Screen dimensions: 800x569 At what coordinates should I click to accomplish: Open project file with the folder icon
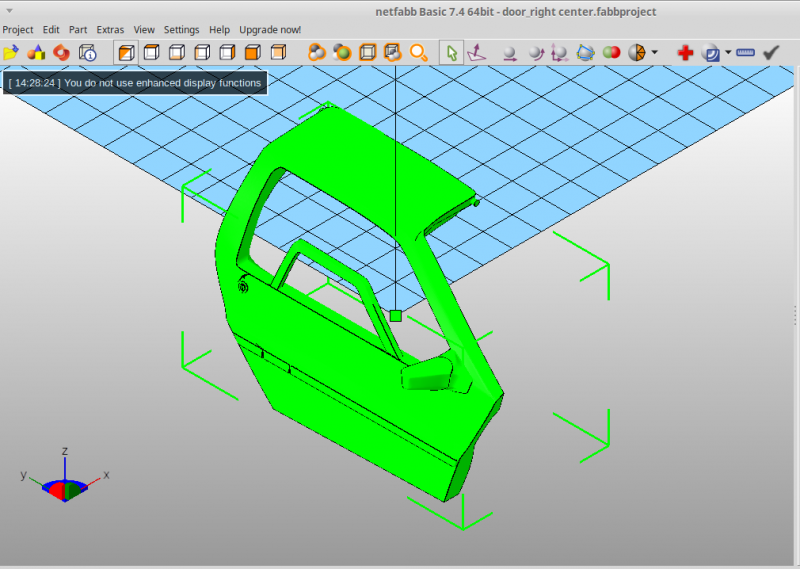tap(11, 53)
